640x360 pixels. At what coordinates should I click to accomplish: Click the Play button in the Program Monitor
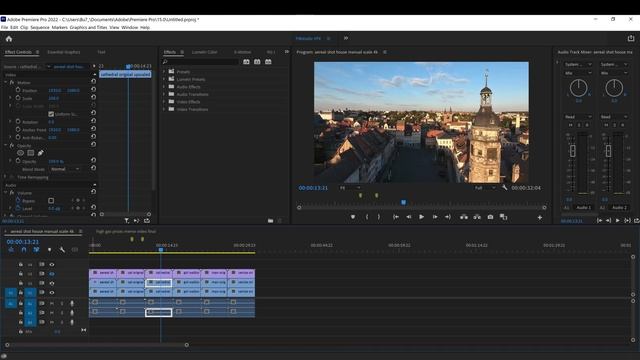click(x=421, y=217)
